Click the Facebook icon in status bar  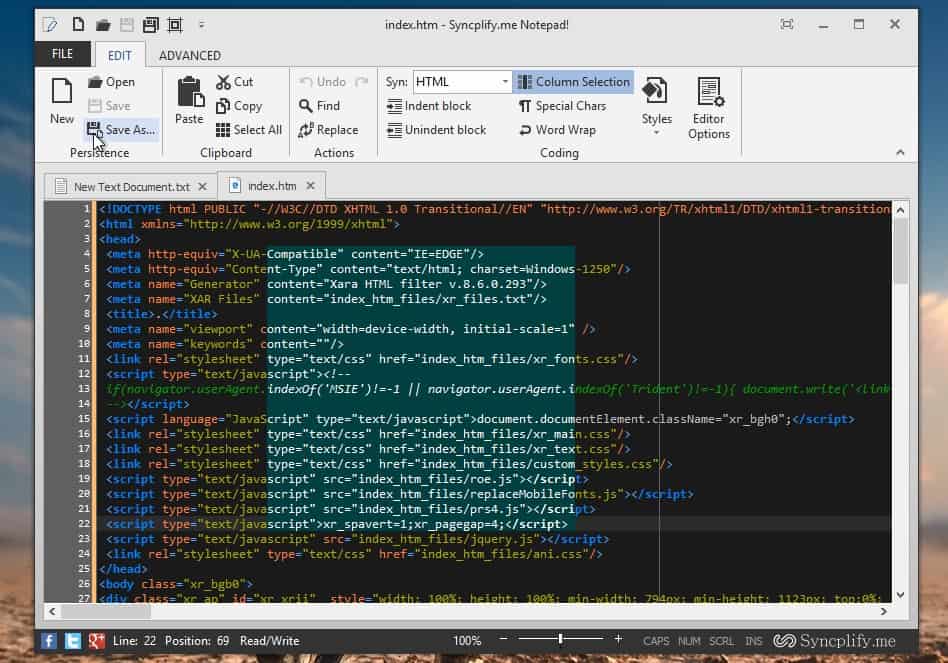pos(49,641)
